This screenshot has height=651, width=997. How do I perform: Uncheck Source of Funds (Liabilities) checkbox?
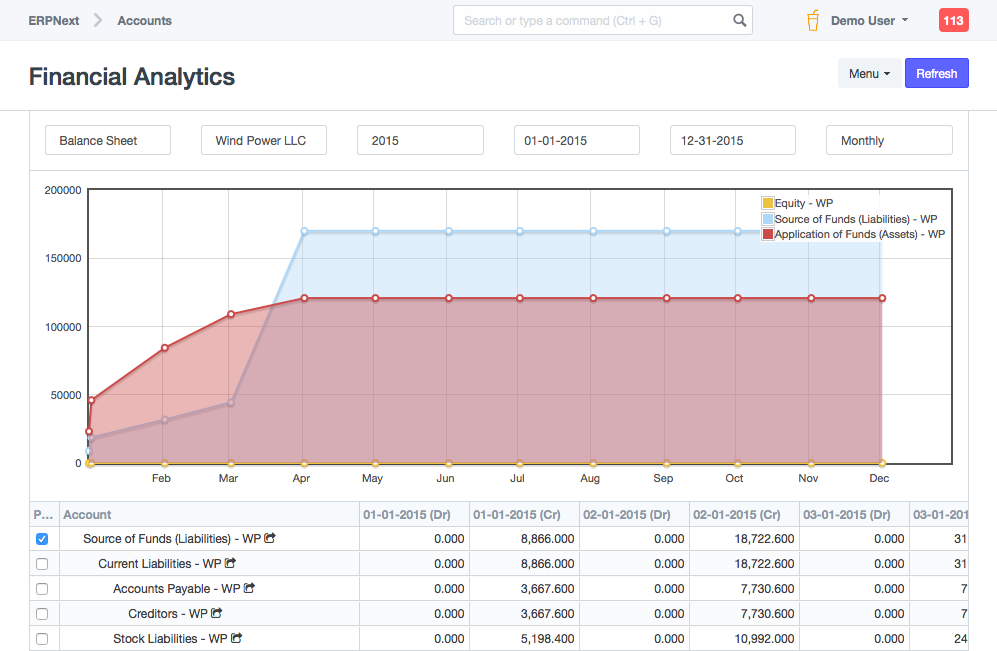[42, 539]
